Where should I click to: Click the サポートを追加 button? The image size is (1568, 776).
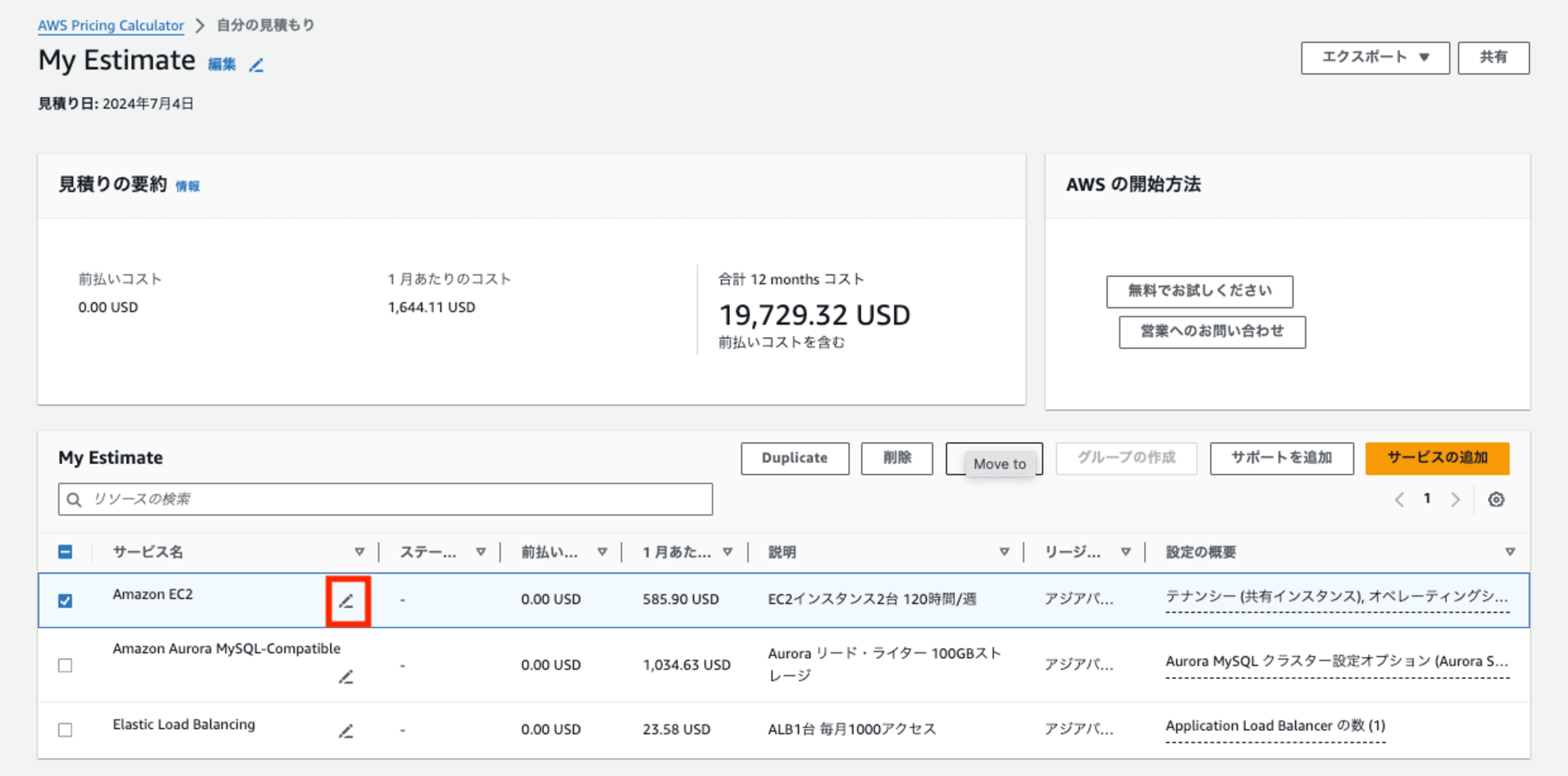(1282, 459)
